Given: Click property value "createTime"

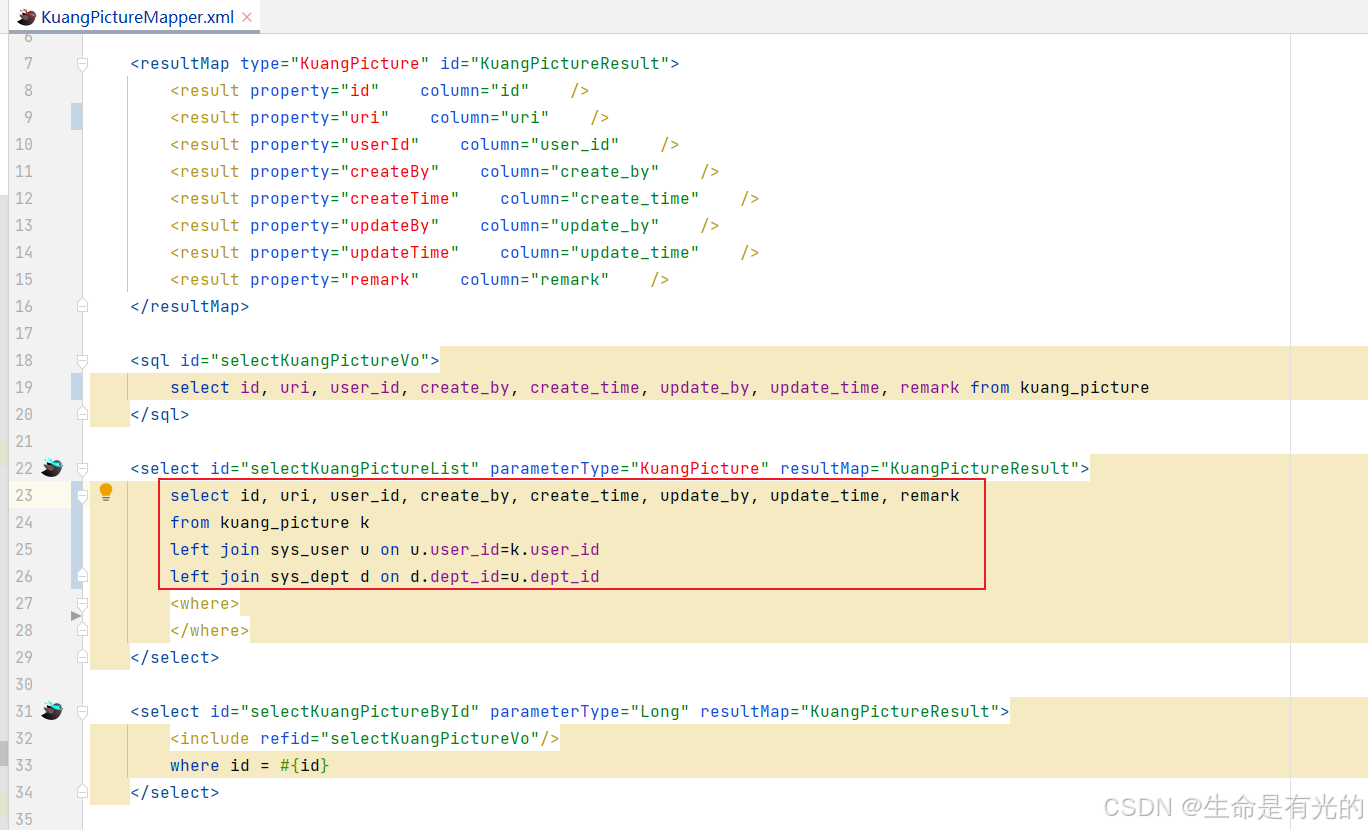Looking at the screenshot, I should click(399, 198).
